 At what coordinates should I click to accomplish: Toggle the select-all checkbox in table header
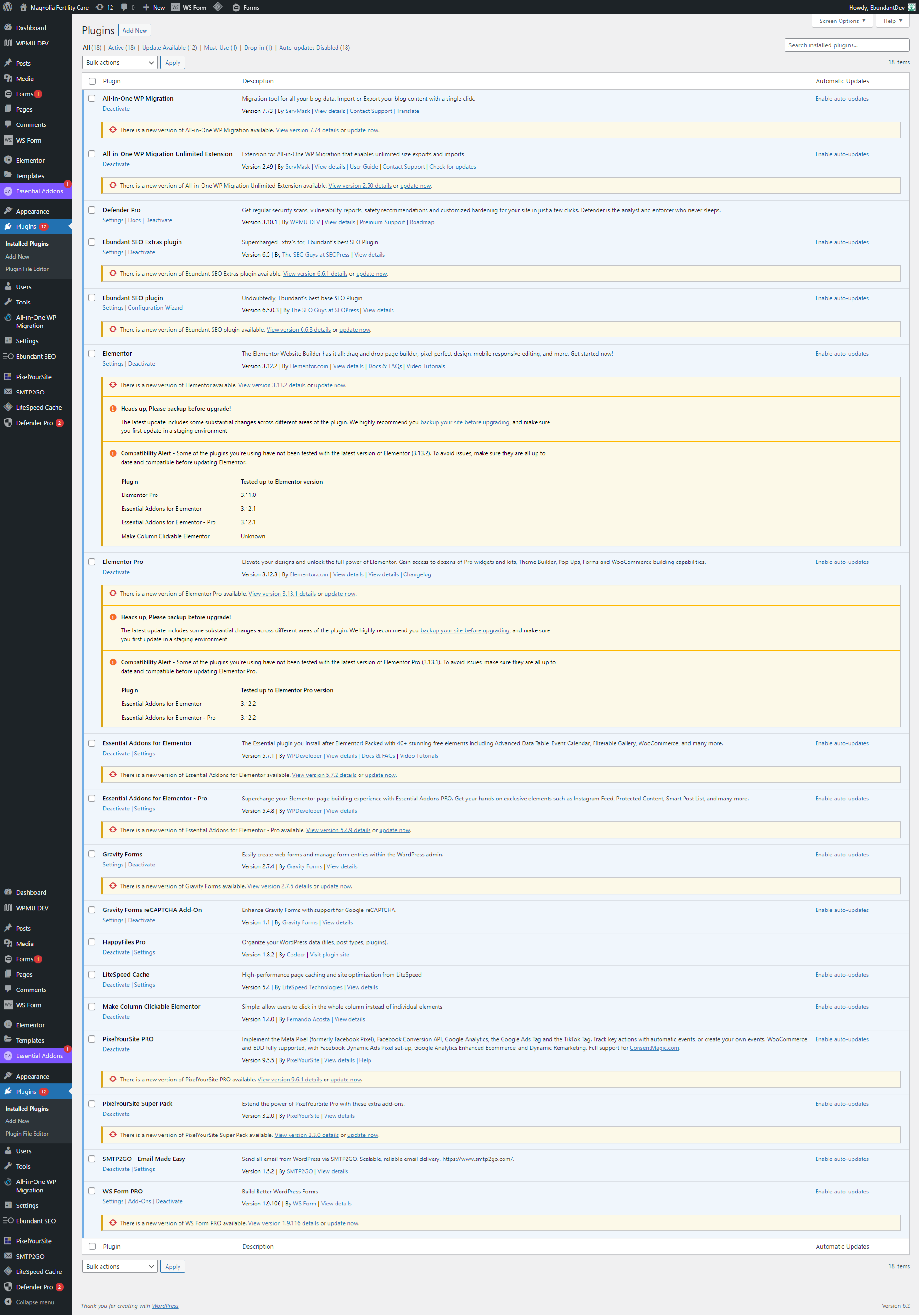92,81
